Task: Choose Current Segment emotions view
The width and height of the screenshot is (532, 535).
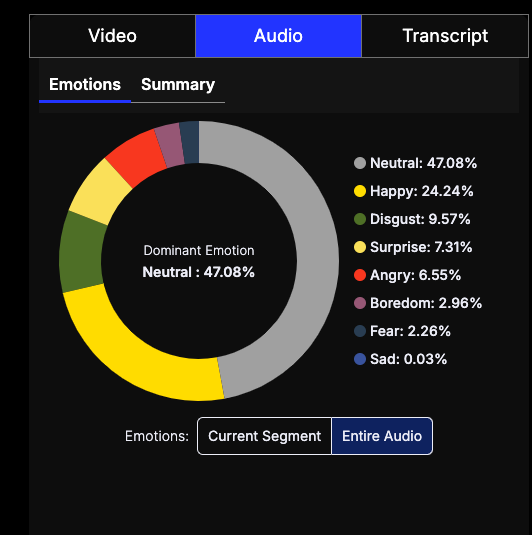Action: [x=264, y=436]
